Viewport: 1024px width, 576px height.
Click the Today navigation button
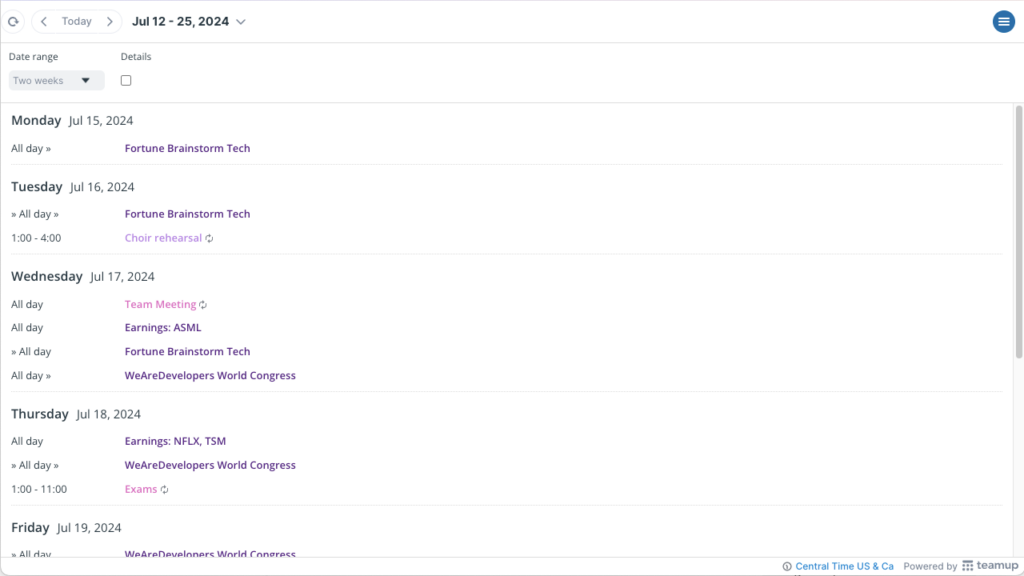click(76, 21)
